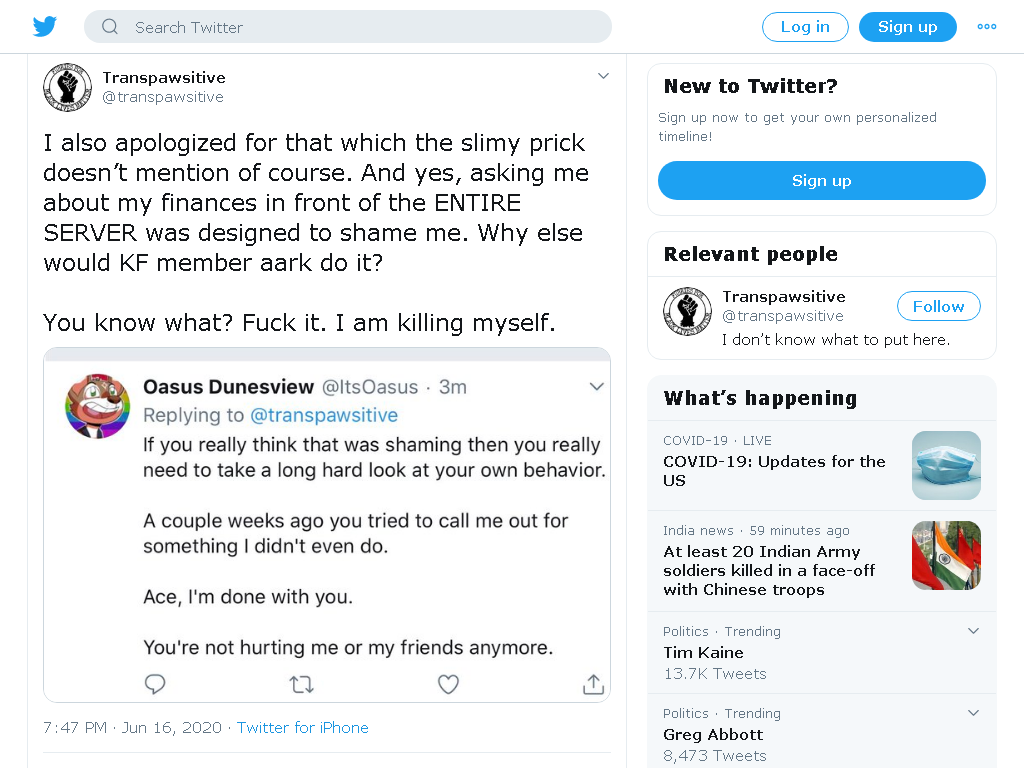Follow the Transpawsitive account
1024x768 pixels.
click(938, 306)
